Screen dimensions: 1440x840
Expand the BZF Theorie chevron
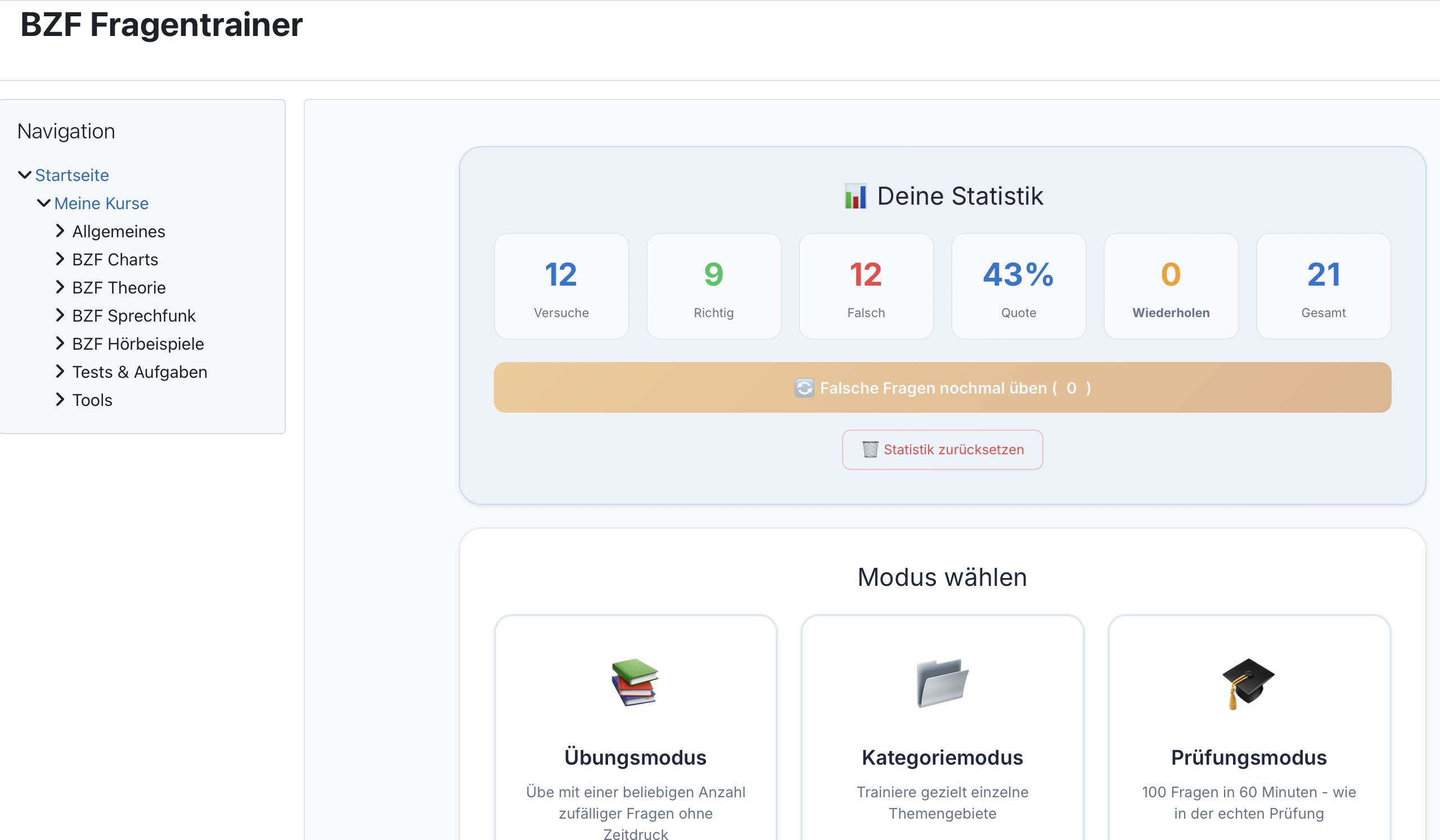click(60, 287)
